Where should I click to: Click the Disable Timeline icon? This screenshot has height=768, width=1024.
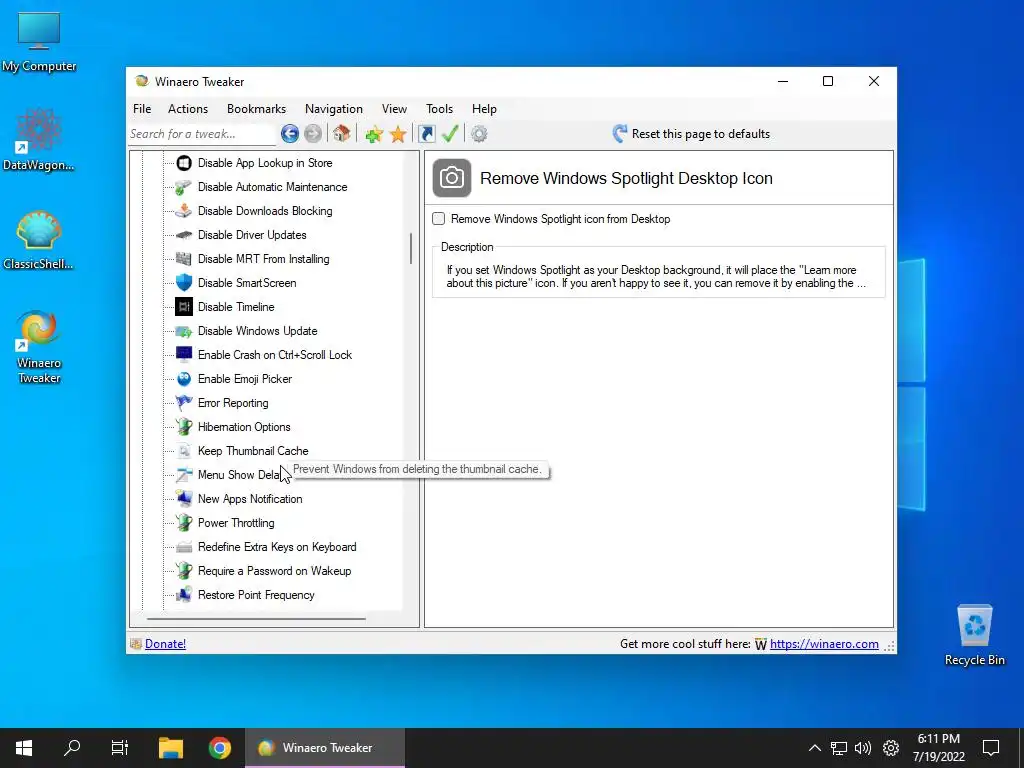[x=184, y=307]
